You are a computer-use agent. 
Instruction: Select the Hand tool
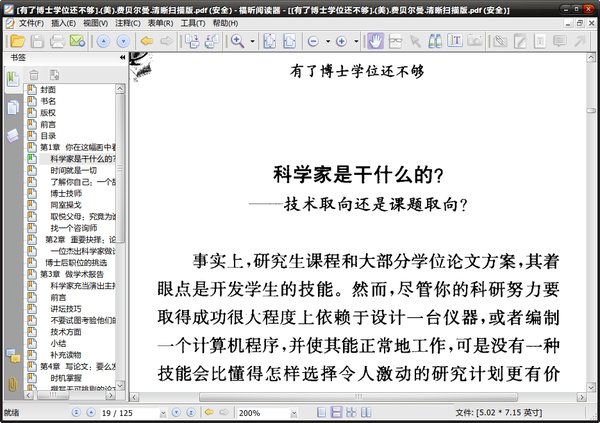pos(376,41)
